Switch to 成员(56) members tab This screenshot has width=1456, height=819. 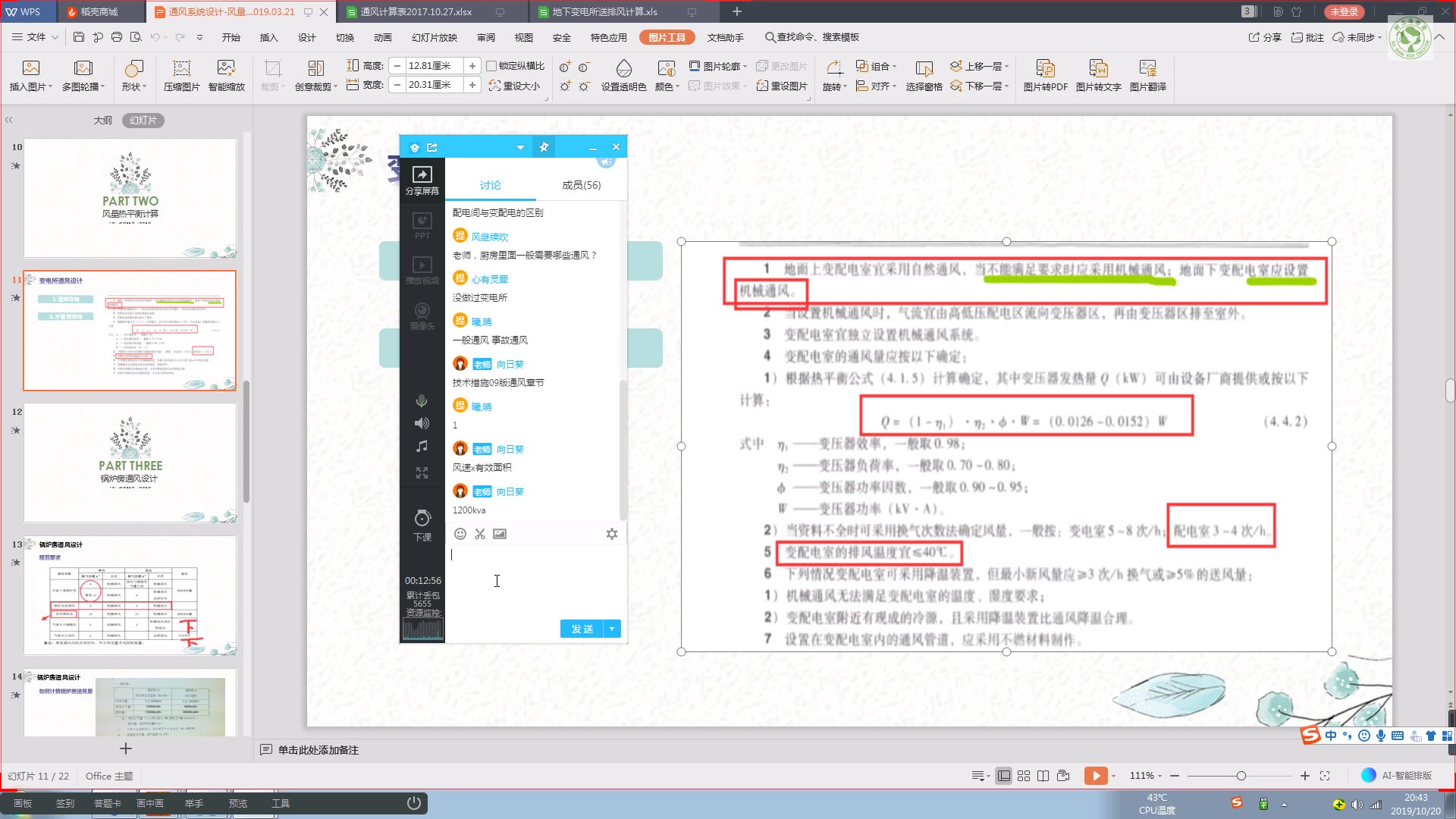(x=581, y=185)
